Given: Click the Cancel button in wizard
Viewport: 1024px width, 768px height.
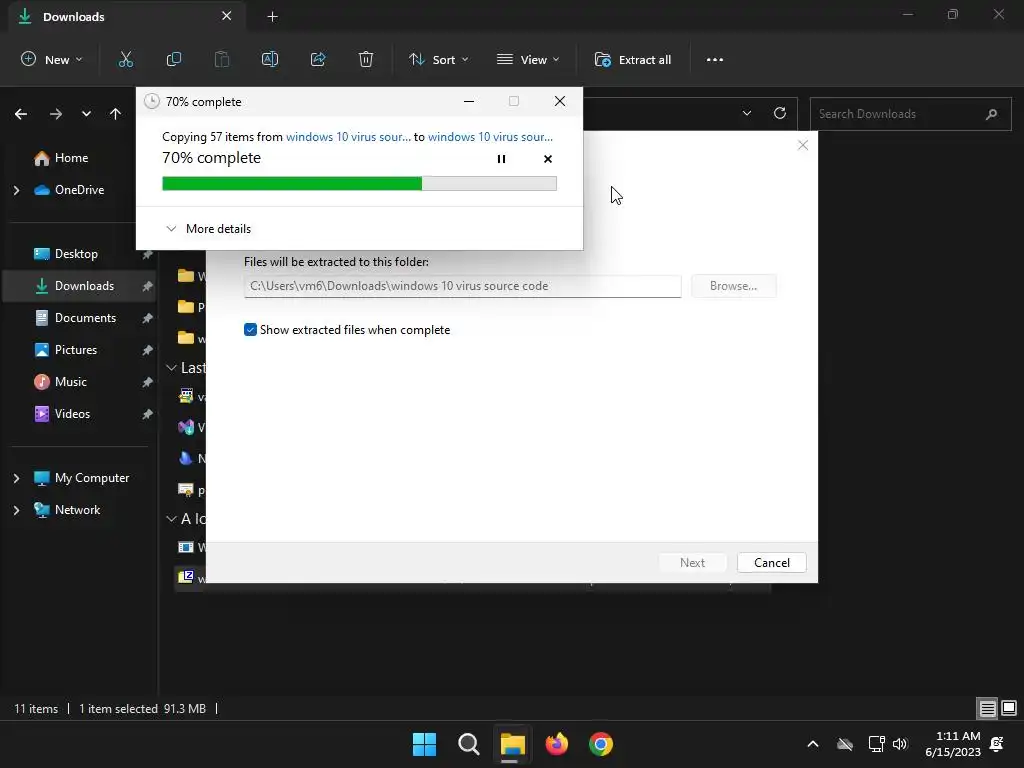Looking at the screenshot, I should coord(771,563).
